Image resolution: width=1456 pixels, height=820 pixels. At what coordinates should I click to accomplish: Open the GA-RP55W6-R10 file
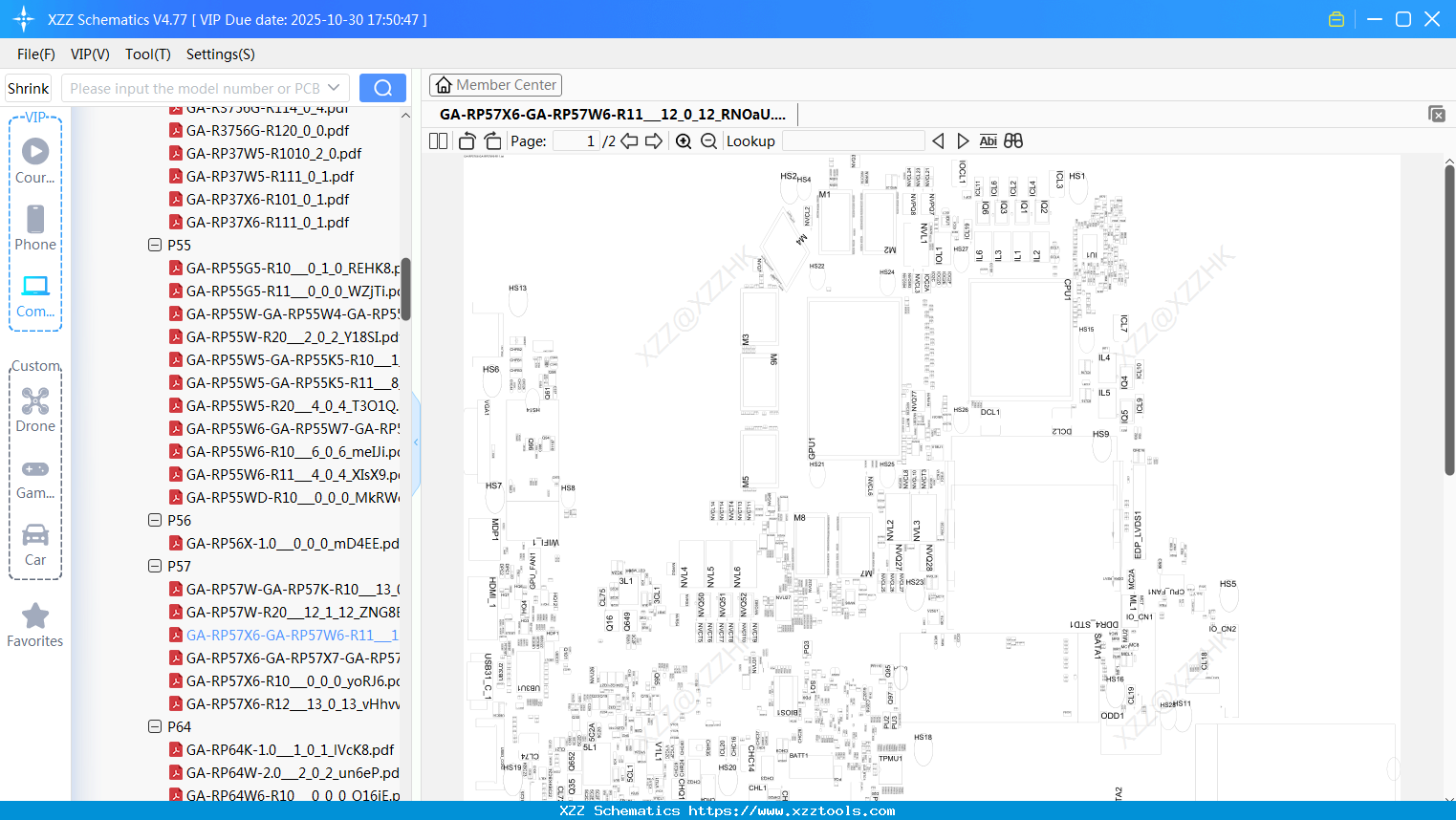pos(293,451)
